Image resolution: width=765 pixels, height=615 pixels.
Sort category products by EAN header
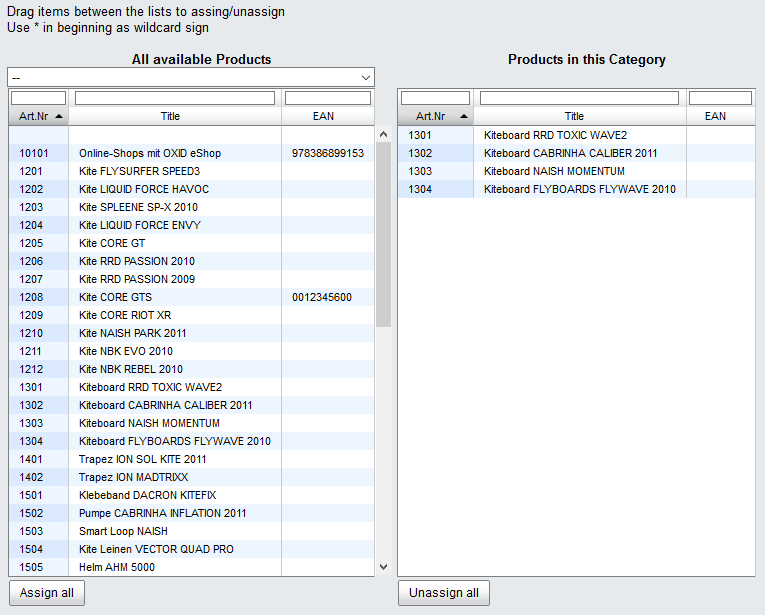coord(721,116)
